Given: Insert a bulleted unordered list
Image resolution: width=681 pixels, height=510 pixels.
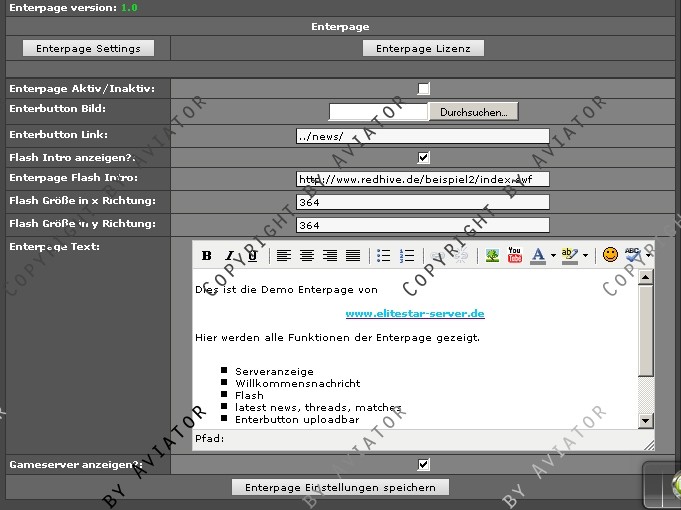Looking at the screenshot, I should tap(384, 256).
